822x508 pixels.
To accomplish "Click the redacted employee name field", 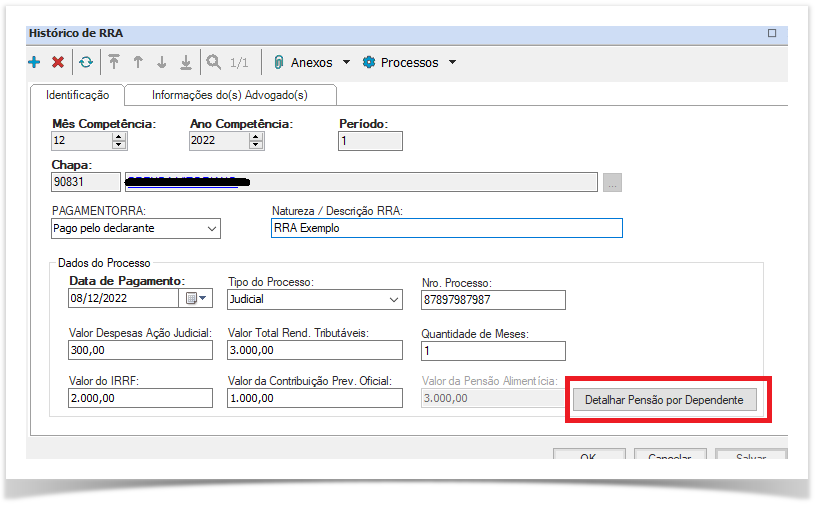I will [x=361, y=182].
